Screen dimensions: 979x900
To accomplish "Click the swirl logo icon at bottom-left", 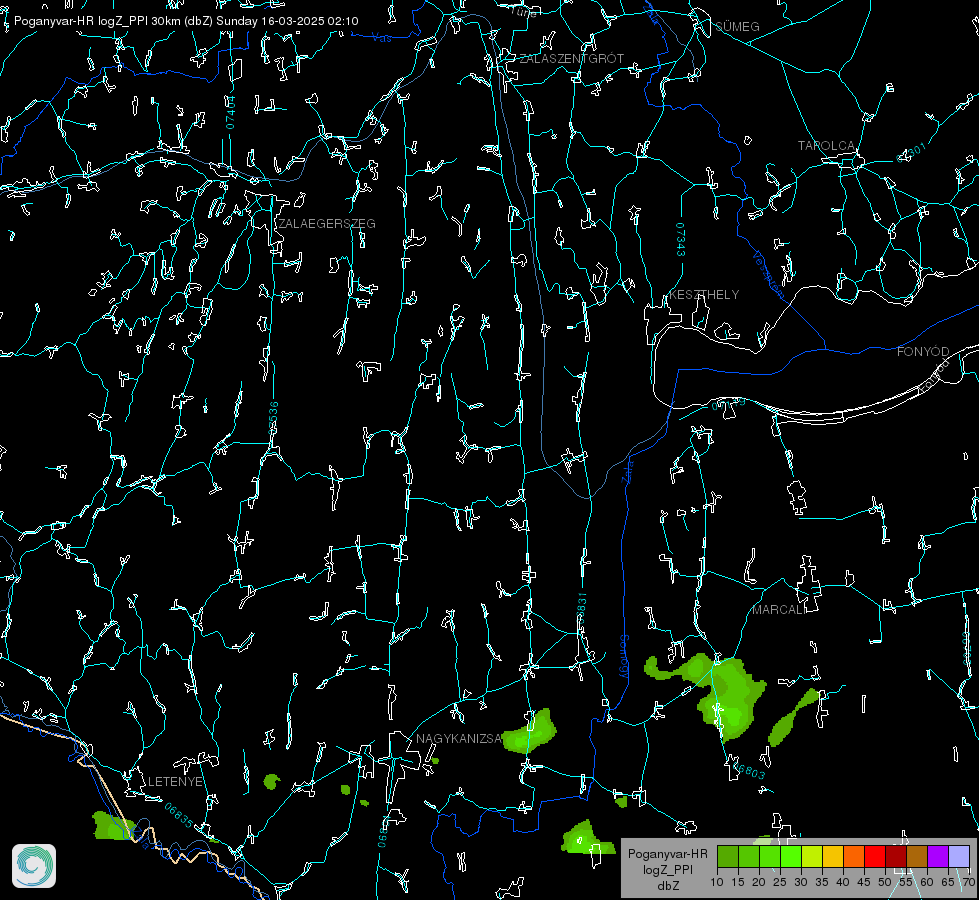I will click(x=34, y=866).
